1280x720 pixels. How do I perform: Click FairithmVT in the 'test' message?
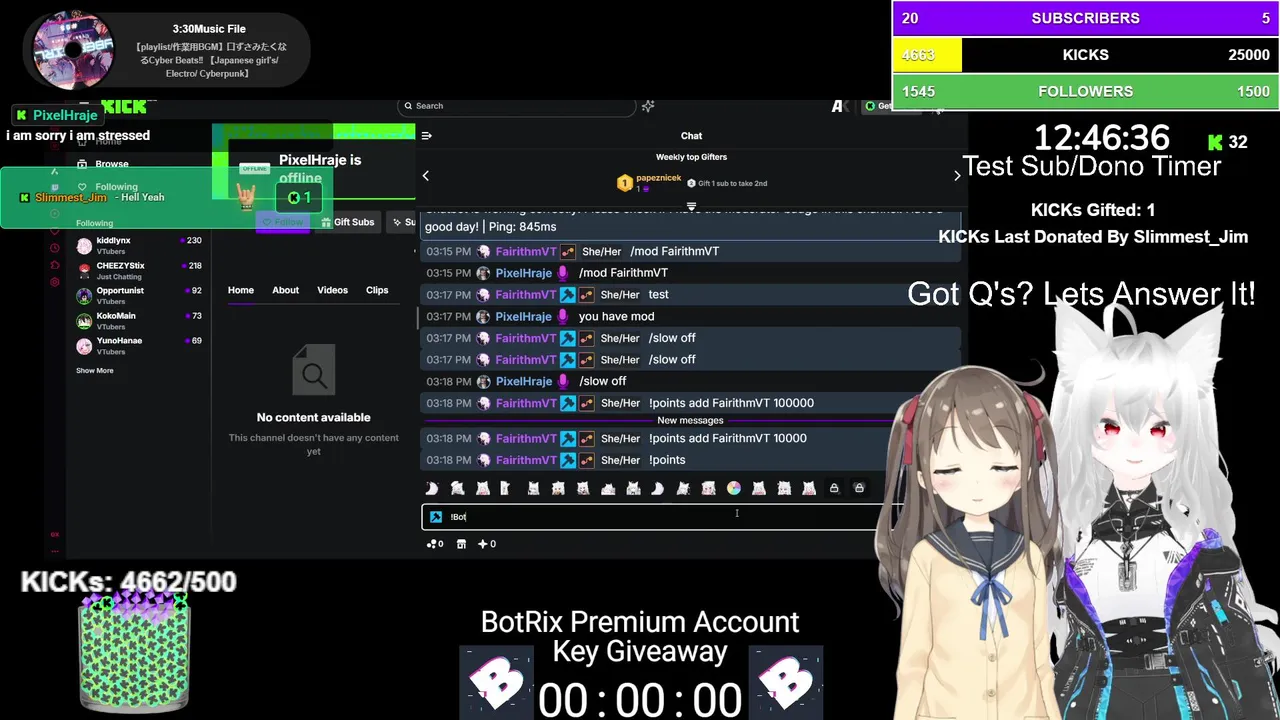point(526,295)
